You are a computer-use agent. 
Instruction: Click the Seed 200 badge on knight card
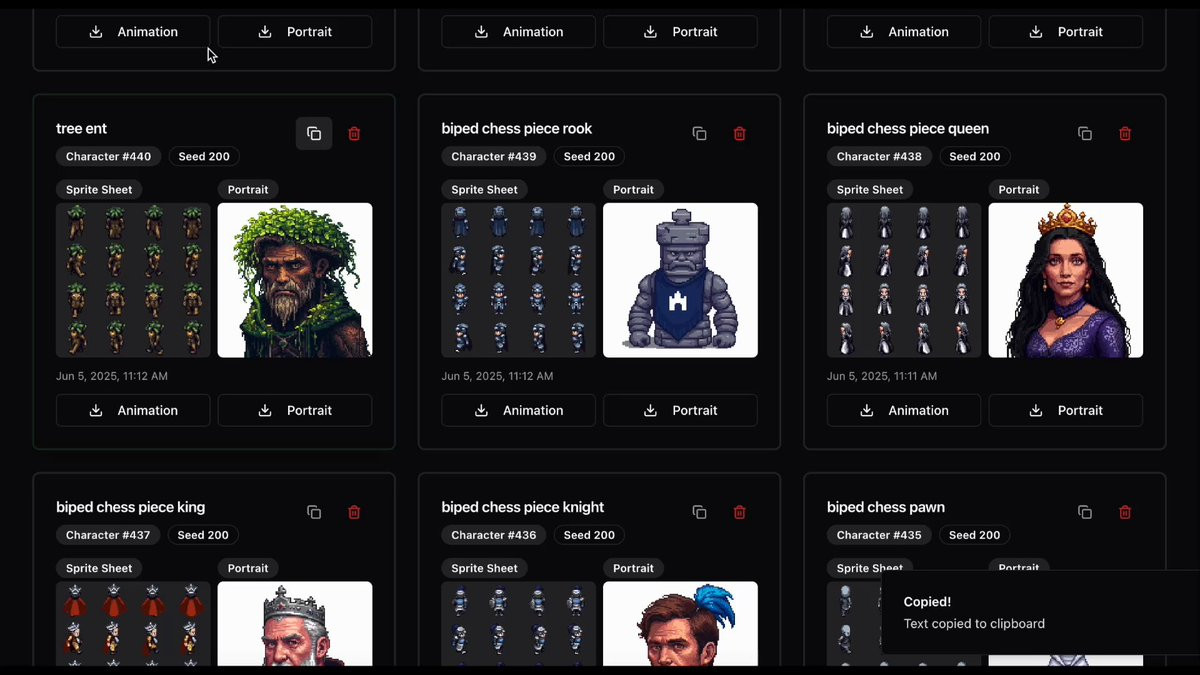(589, 535)
